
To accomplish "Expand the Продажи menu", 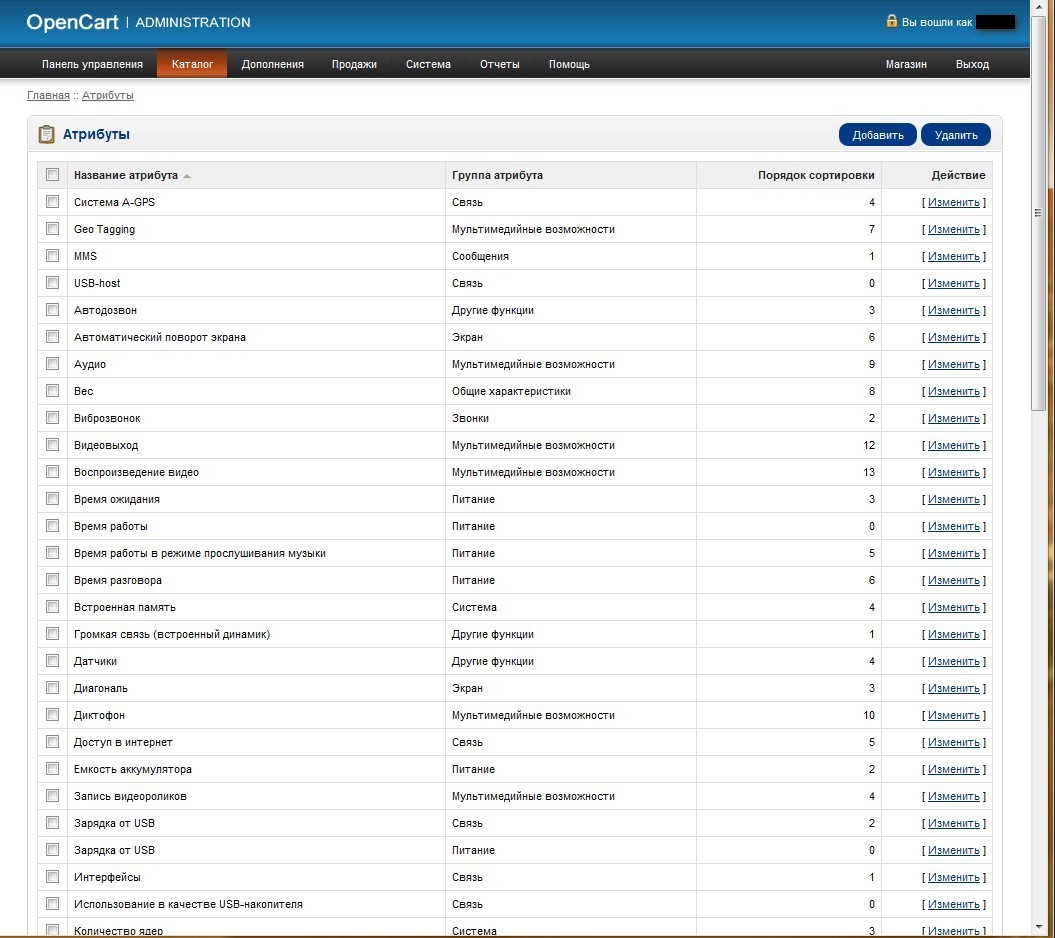I will [354, 64].
